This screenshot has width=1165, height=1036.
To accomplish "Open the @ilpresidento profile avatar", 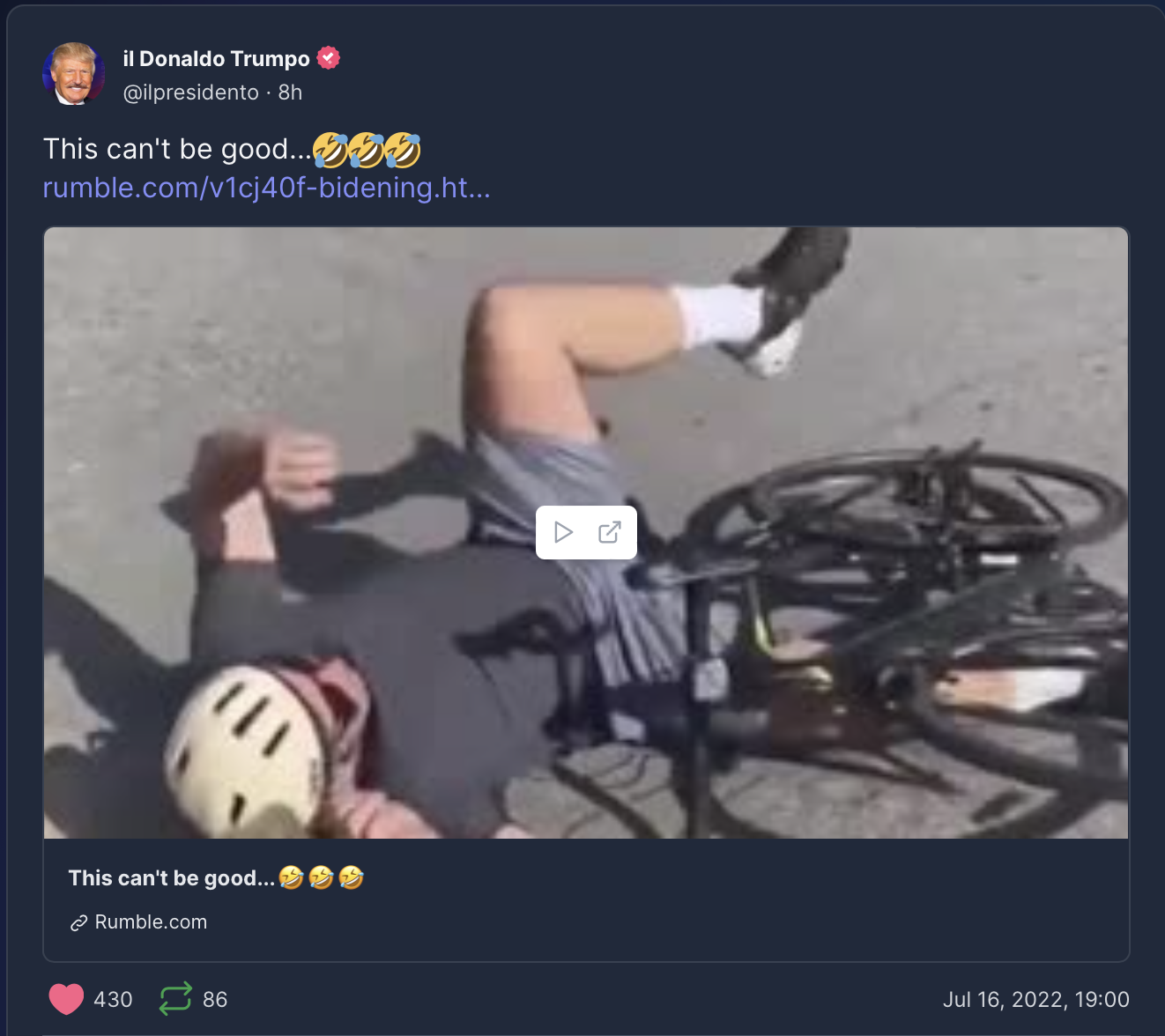I will pos(74,73).
